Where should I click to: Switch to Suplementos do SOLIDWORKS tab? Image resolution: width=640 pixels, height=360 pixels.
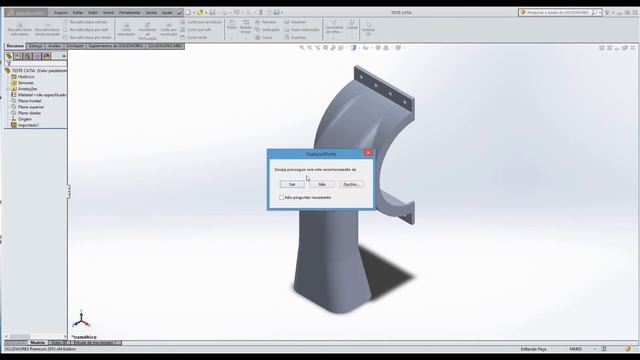[x=116, y=46]
